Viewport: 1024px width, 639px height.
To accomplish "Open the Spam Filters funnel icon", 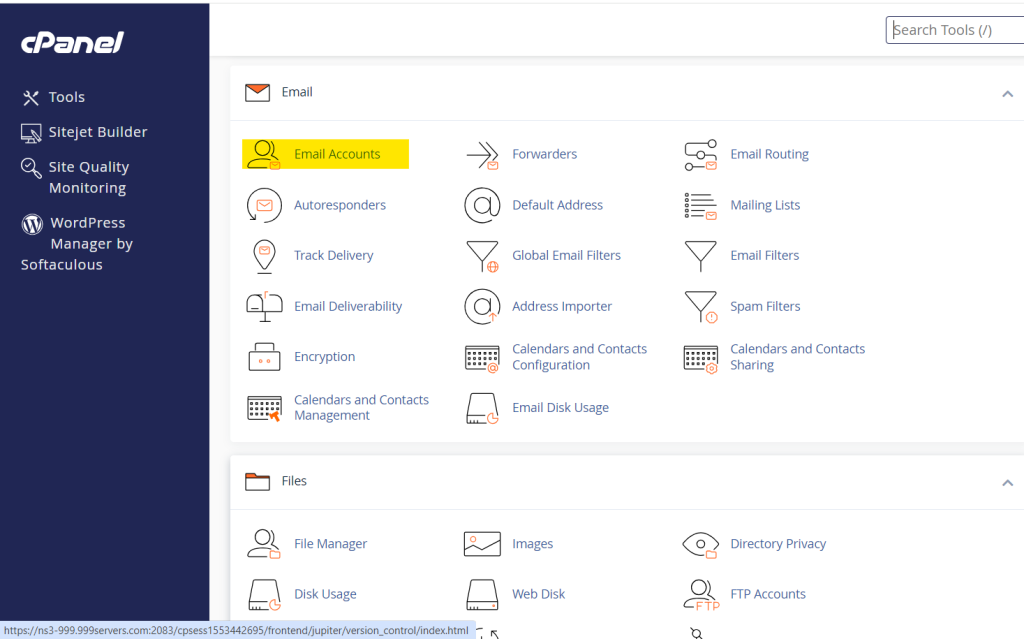I will click(700, 307).
